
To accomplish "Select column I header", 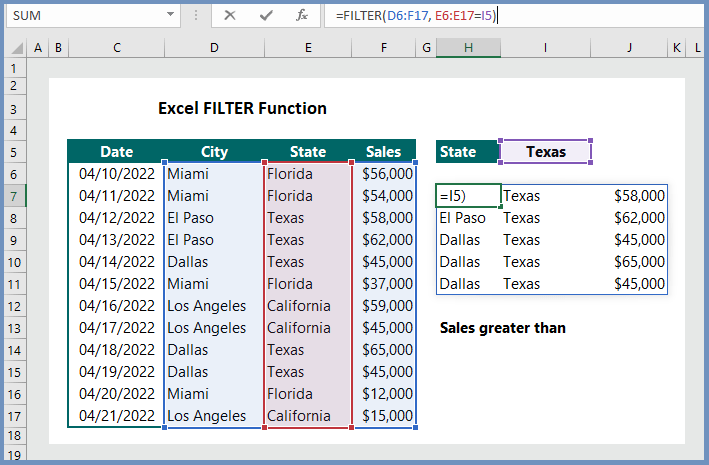I will [x=545, y=47].
